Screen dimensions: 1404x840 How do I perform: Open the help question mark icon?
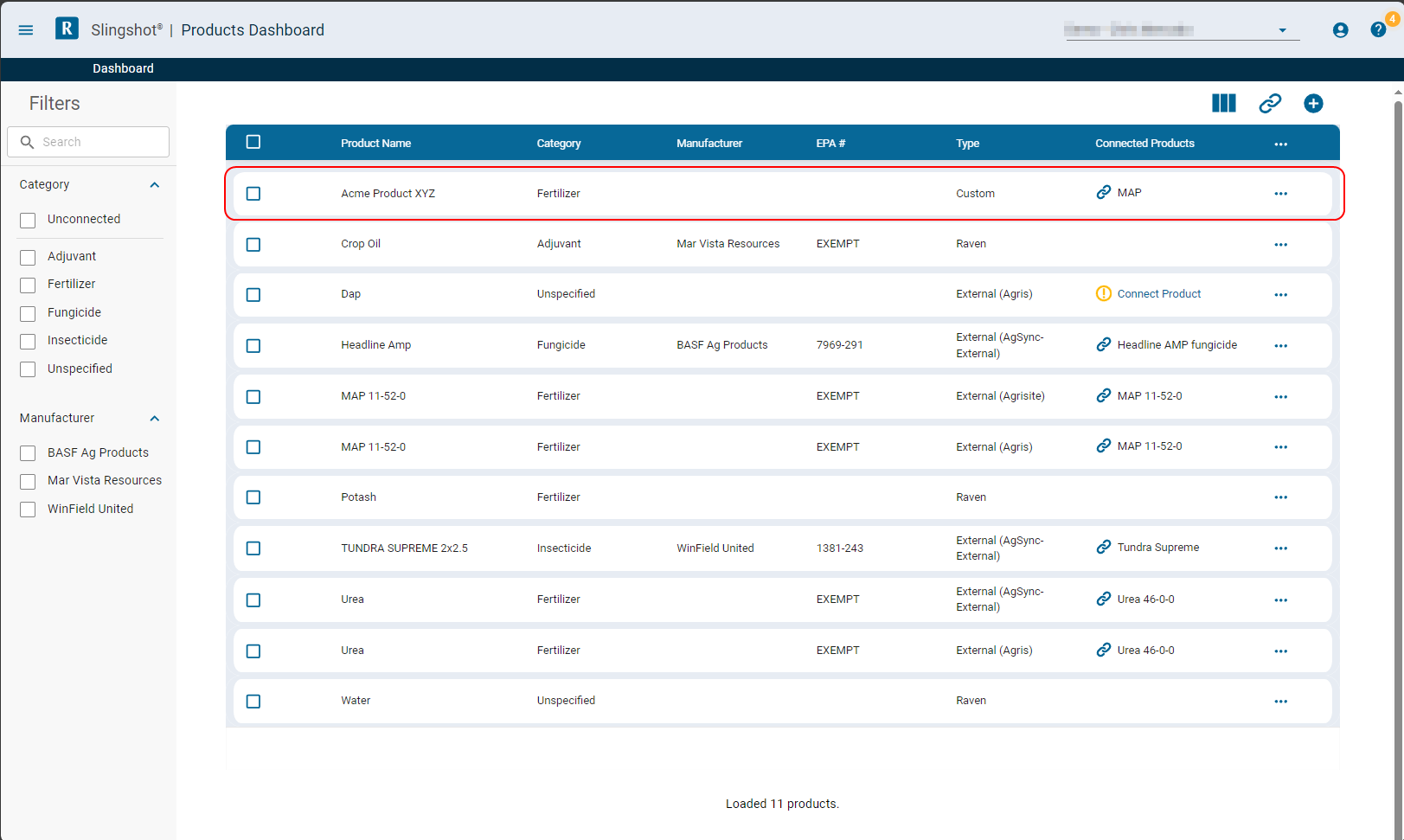[1377, 29]
